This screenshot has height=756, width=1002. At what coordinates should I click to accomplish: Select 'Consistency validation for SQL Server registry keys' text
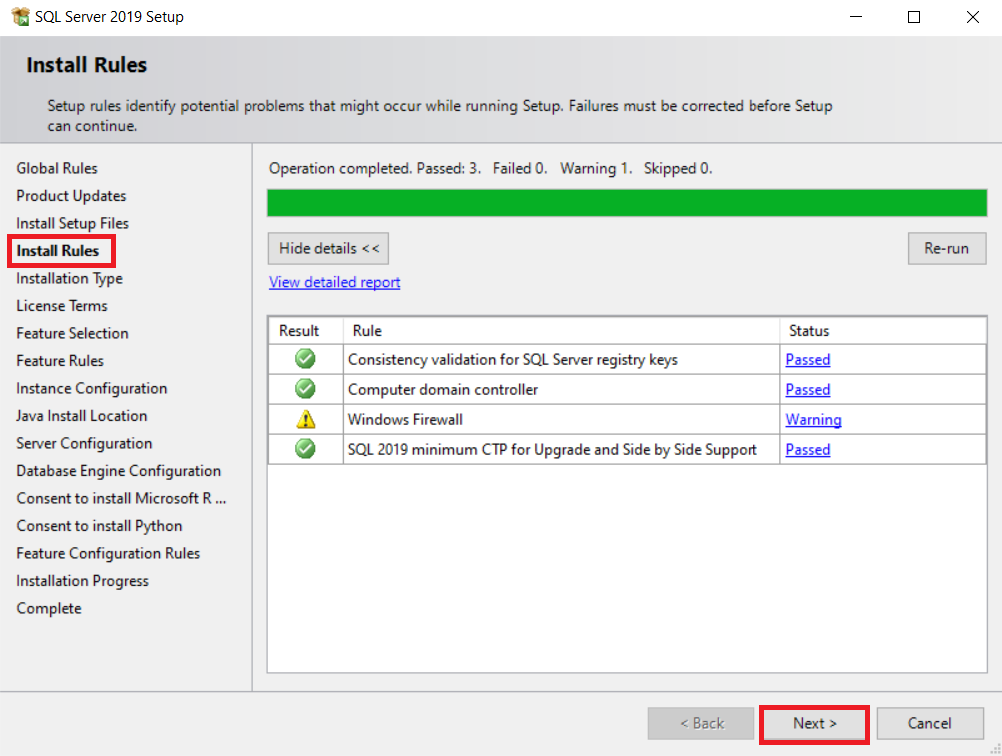(513, 359)
